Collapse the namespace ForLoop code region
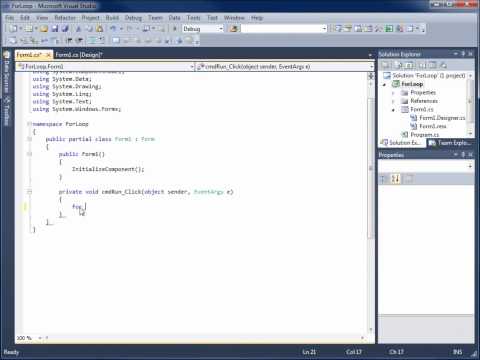This screenshot has height=360, width=480. tap(29, 124)
